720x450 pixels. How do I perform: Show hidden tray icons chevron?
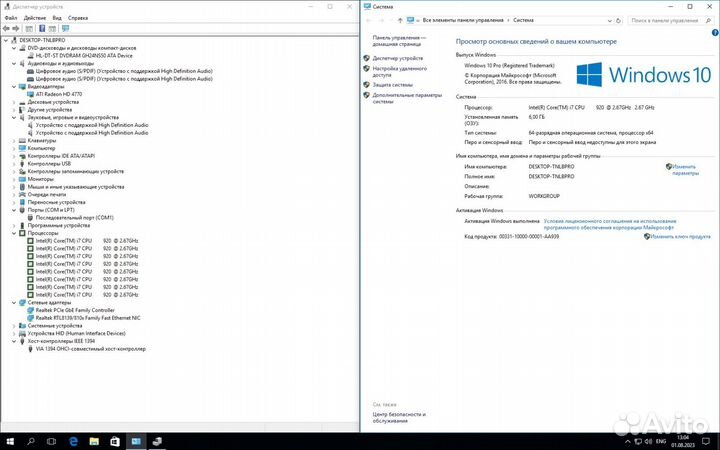point(628,442)
